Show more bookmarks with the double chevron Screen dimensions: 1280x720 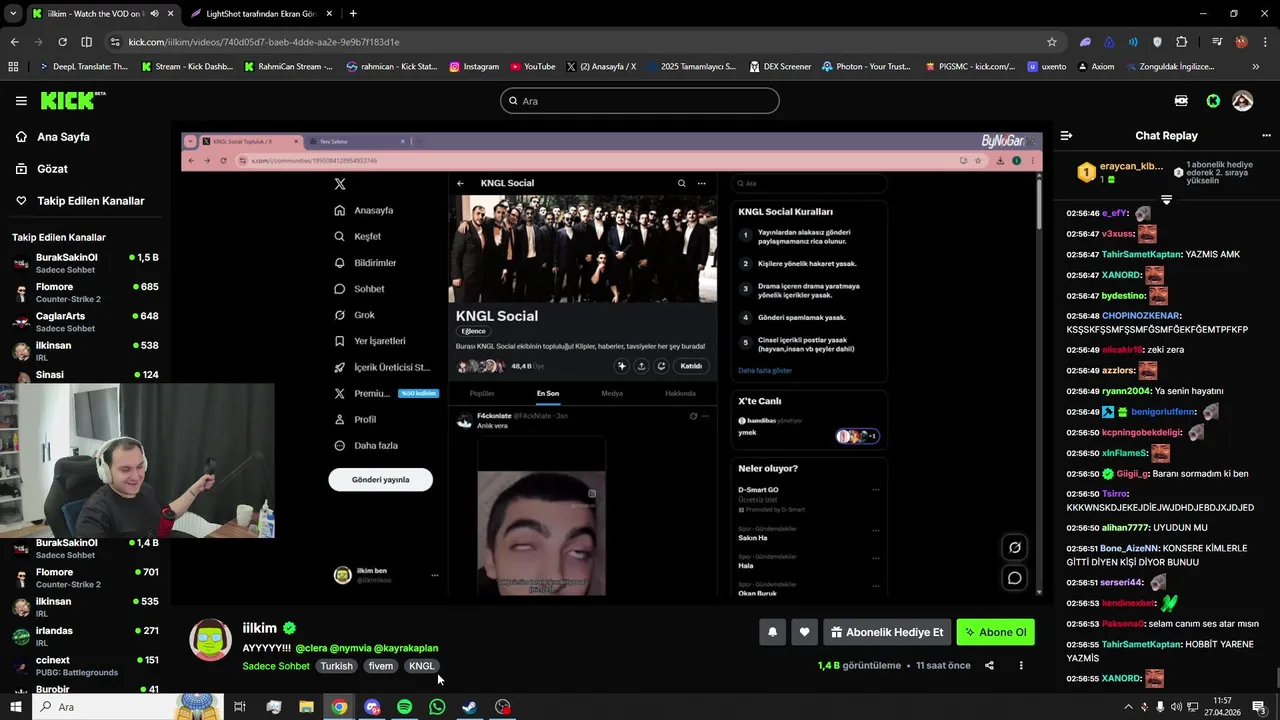(1256, 67)
